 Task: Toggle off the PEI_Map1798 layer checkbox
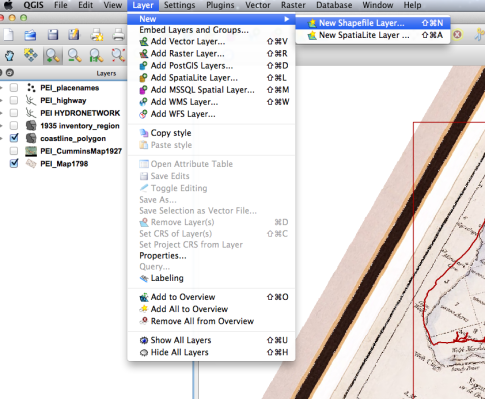pyautogui.click(x=14, y=163)
